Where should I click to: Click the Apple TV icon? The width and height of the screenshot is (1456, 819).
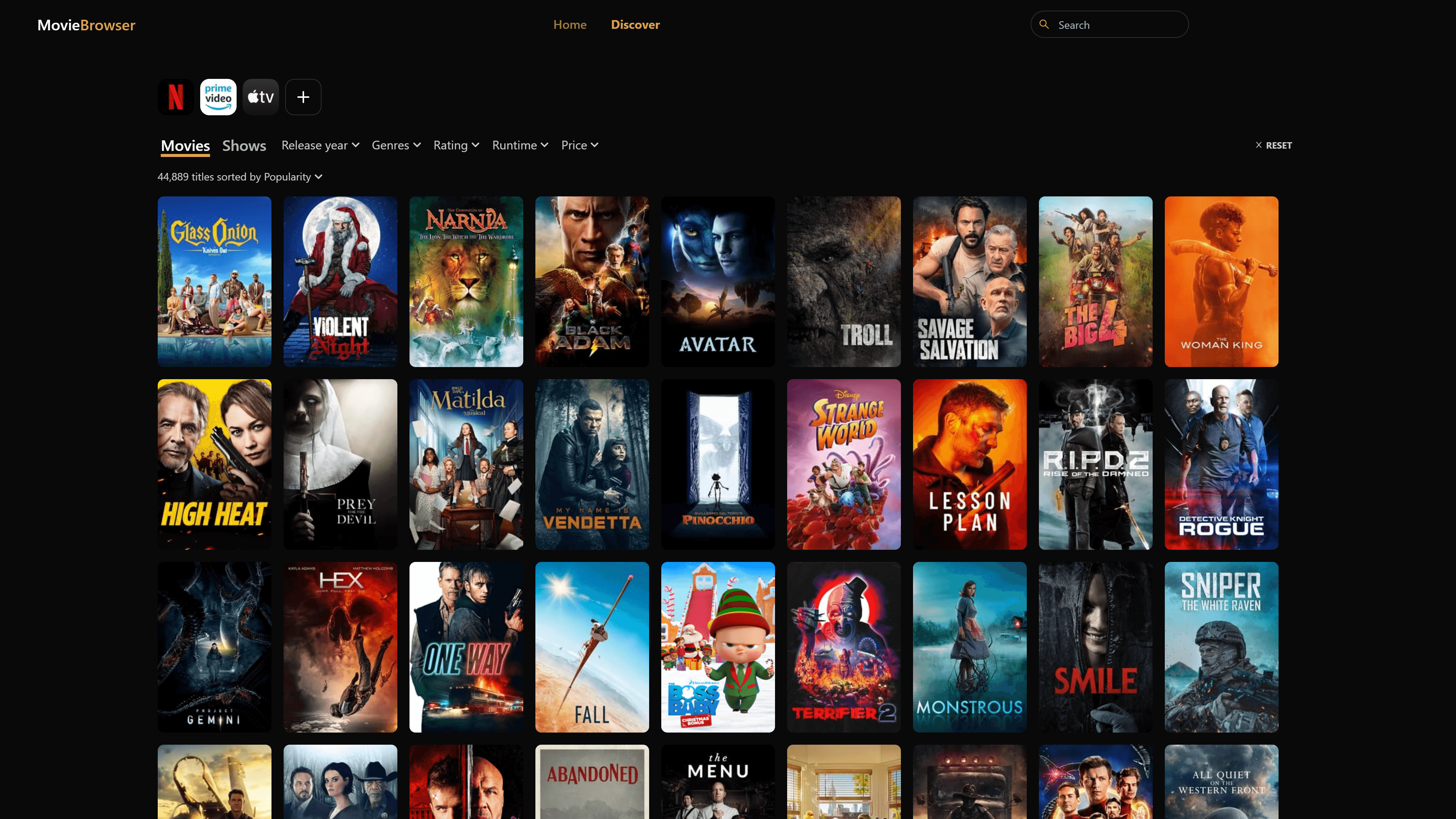tap(261, 97)
